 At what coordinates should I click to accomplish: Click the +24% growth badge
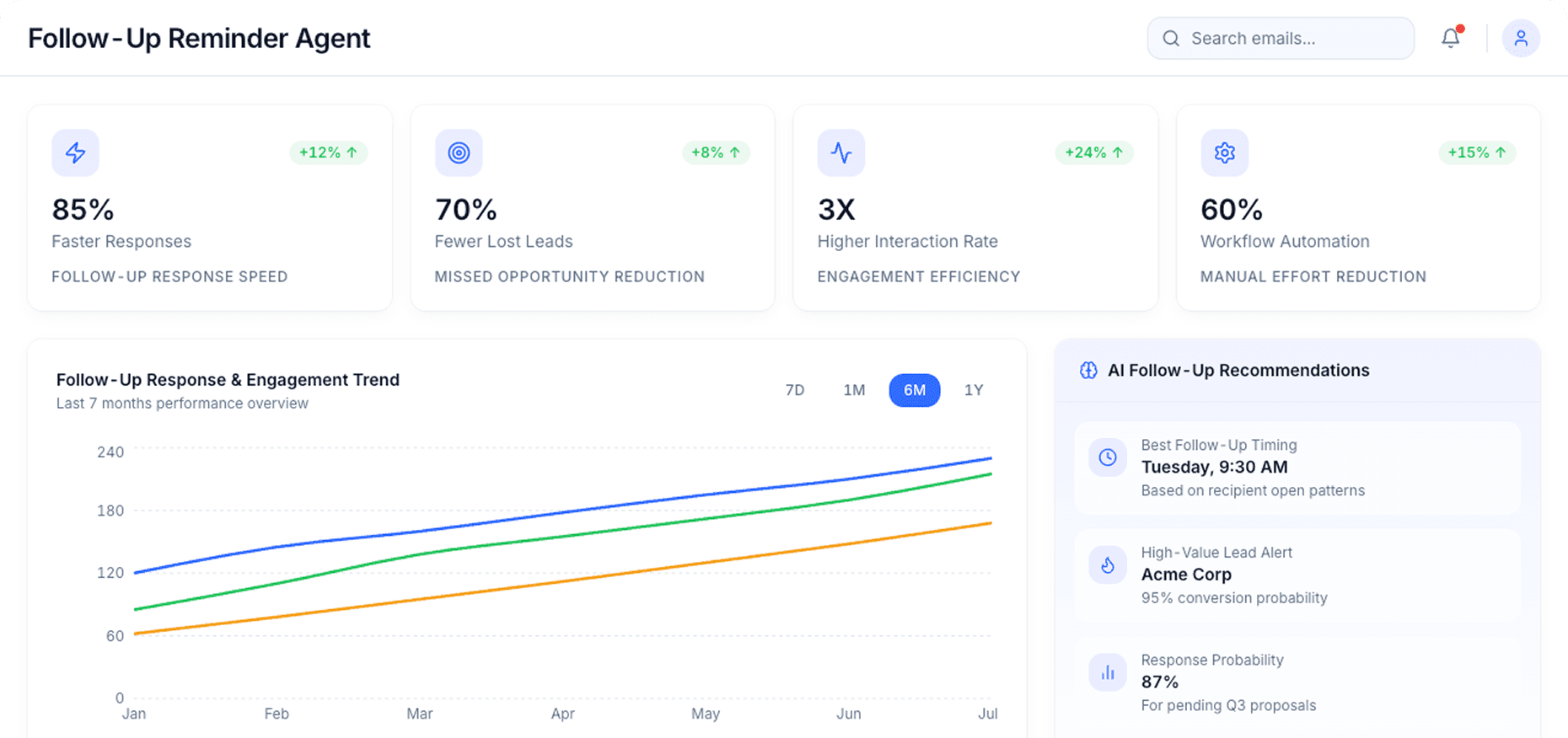(1094, 152)
